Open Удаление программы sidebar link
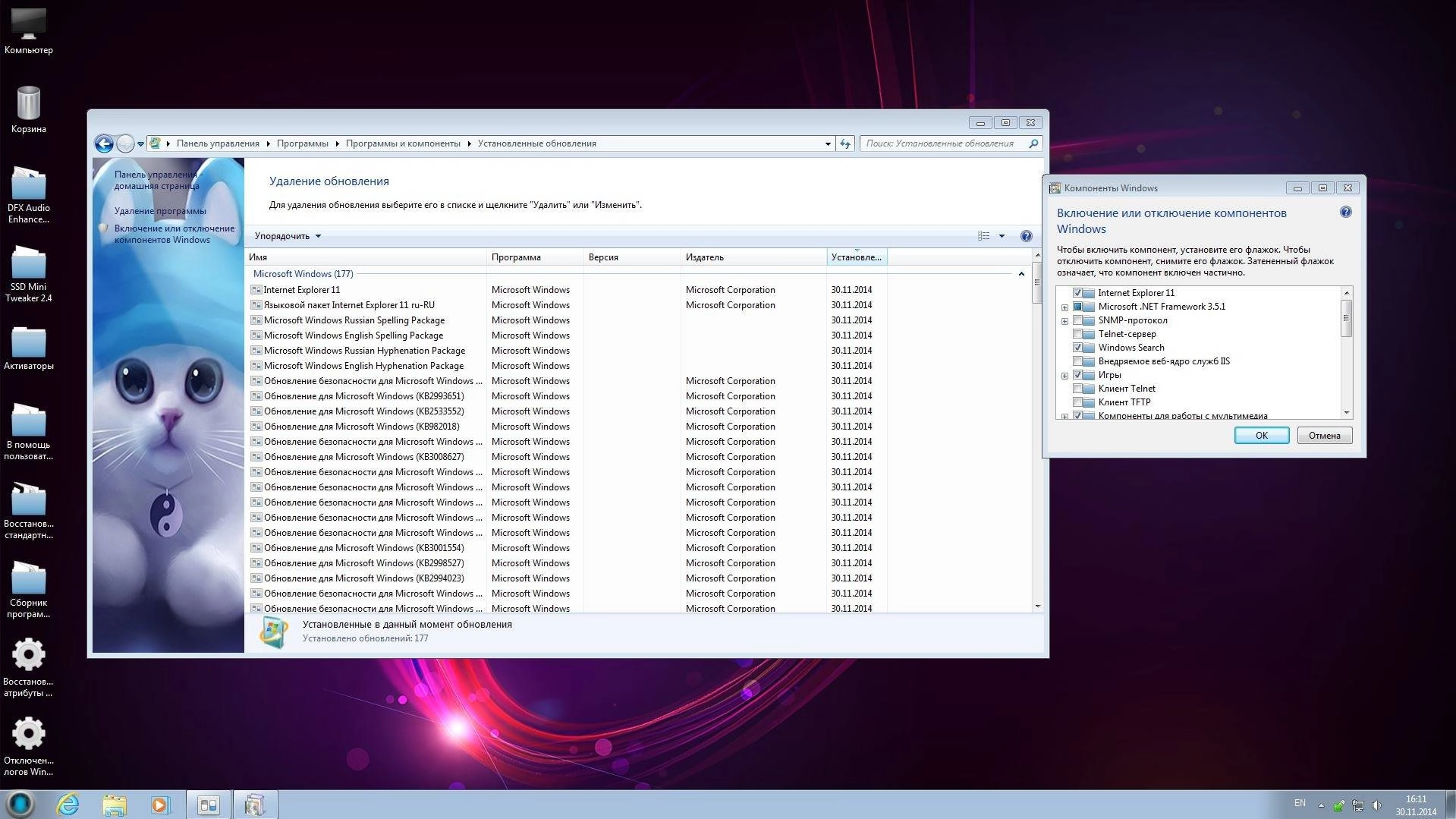The height and width of the screenshot is (819, 1456). click(160, 211)
